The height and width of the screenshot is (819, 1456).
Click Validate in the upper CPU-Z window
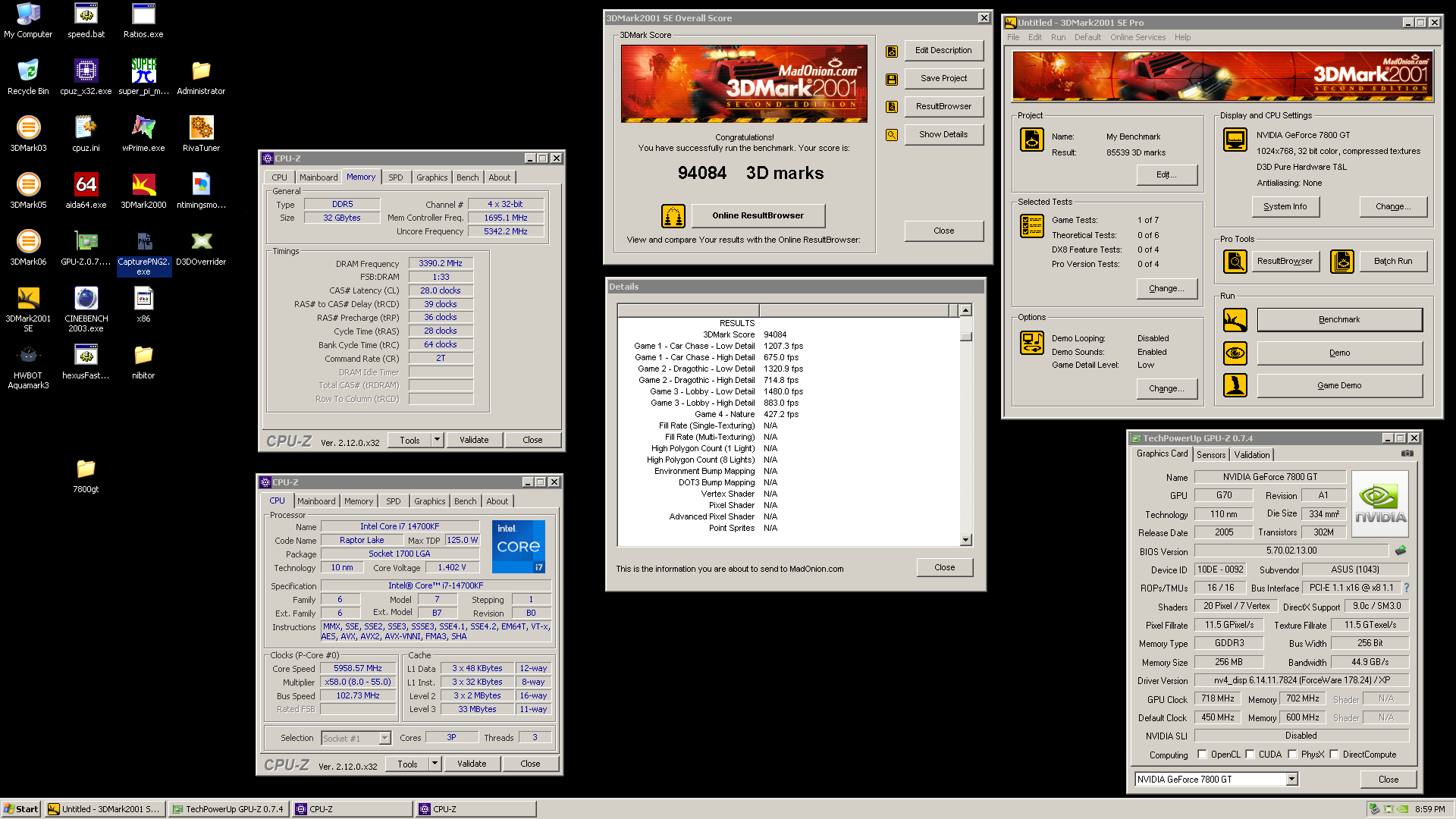[x=474, y=440]
